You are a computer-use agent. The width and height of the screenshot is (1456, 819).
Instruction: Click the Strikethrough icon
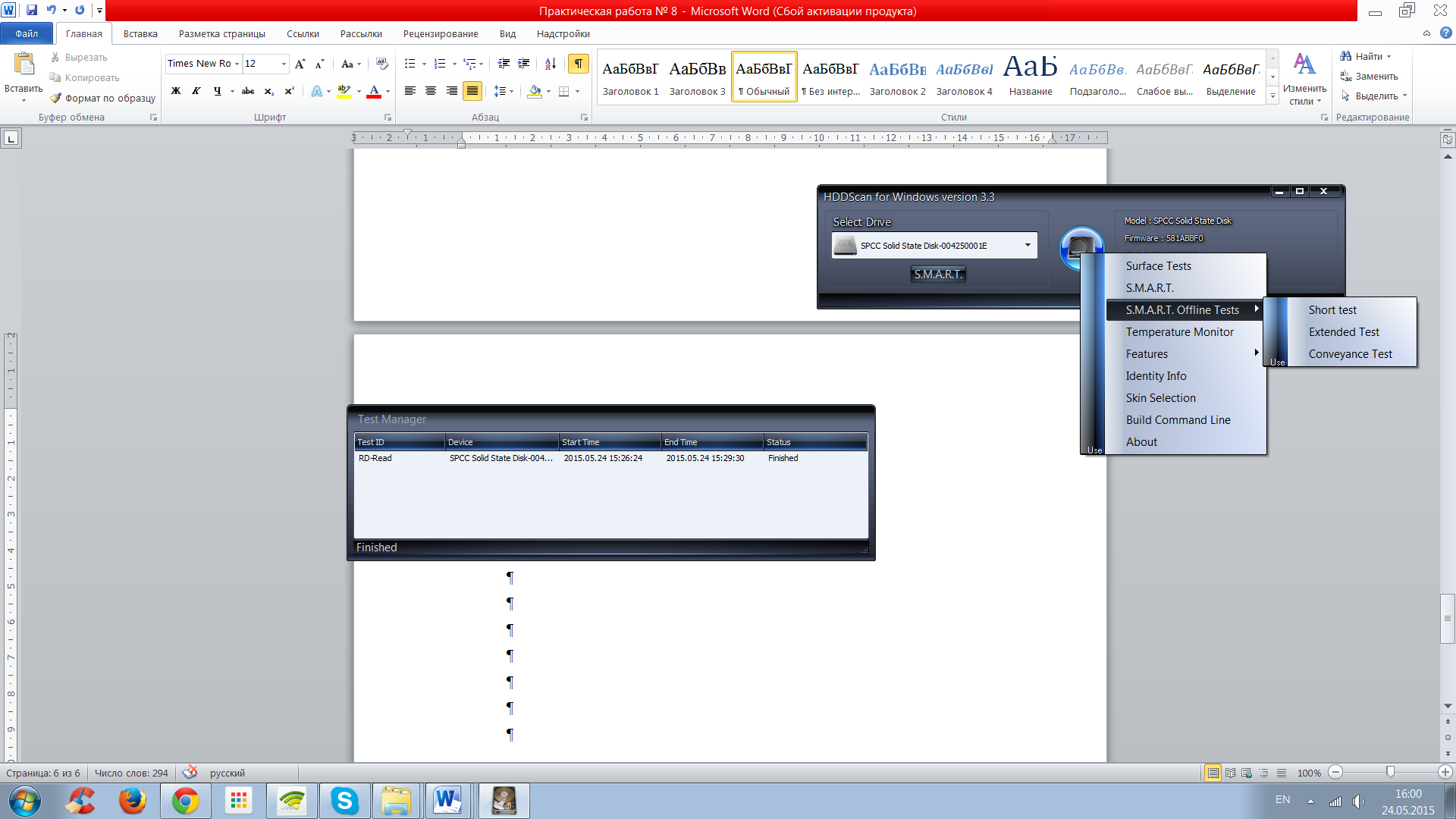(247, 91)
